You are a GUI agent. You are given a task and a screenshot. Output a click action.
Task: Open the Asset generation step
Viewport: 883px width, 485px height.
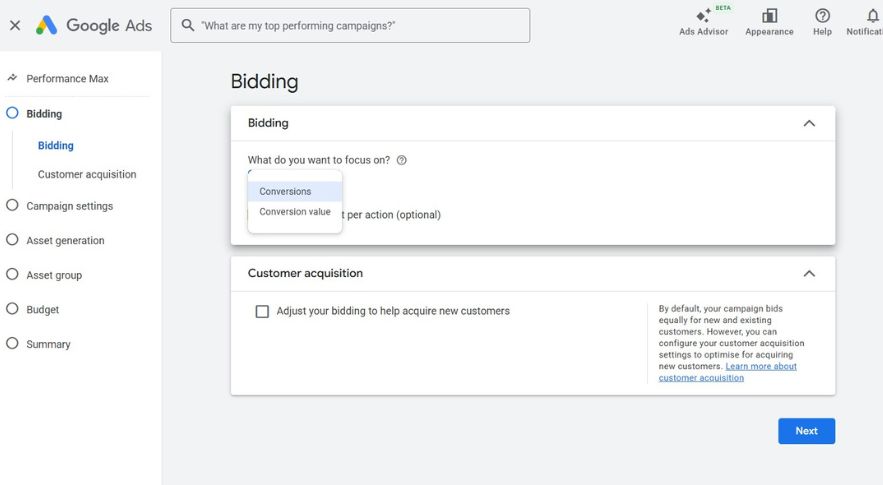point(65,241)
